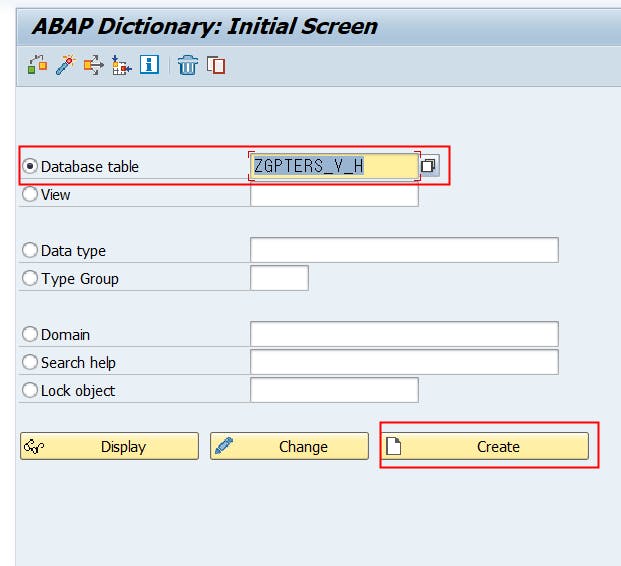Click the Activate magic wand icon
Screen dimensions: 621x566
click(x=66, y=66)
